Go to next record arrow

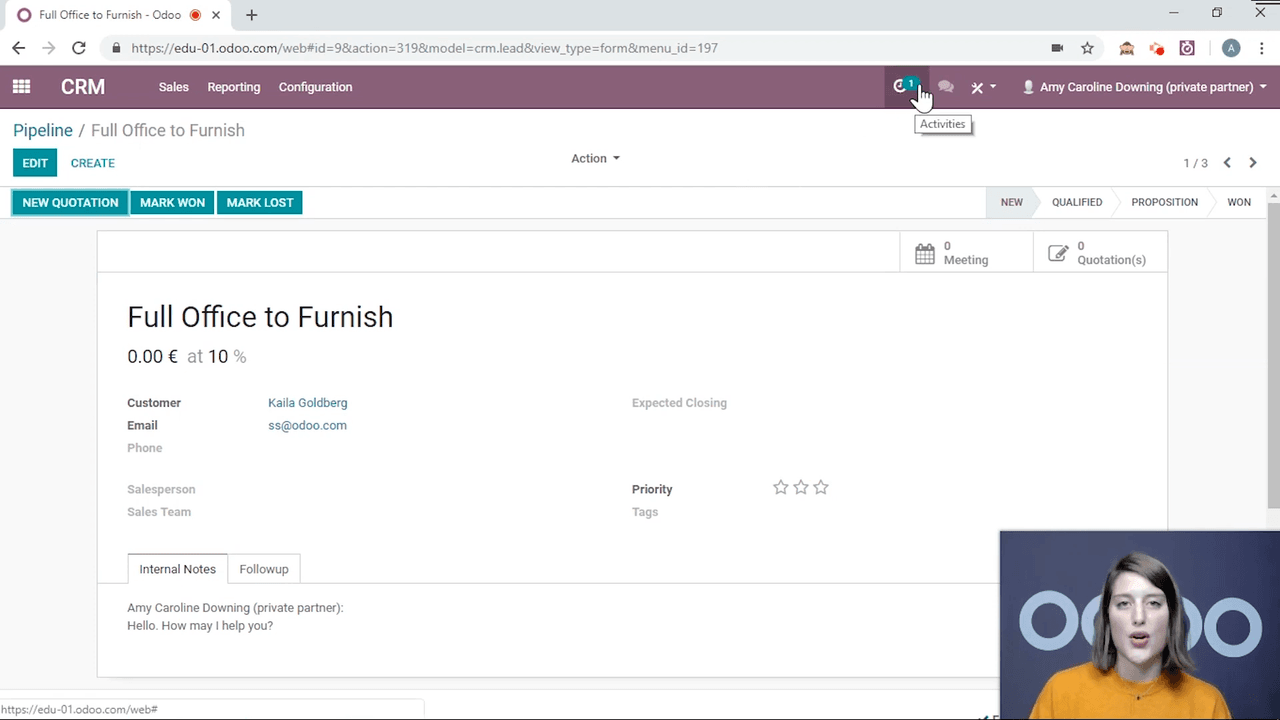[1252, 163]
